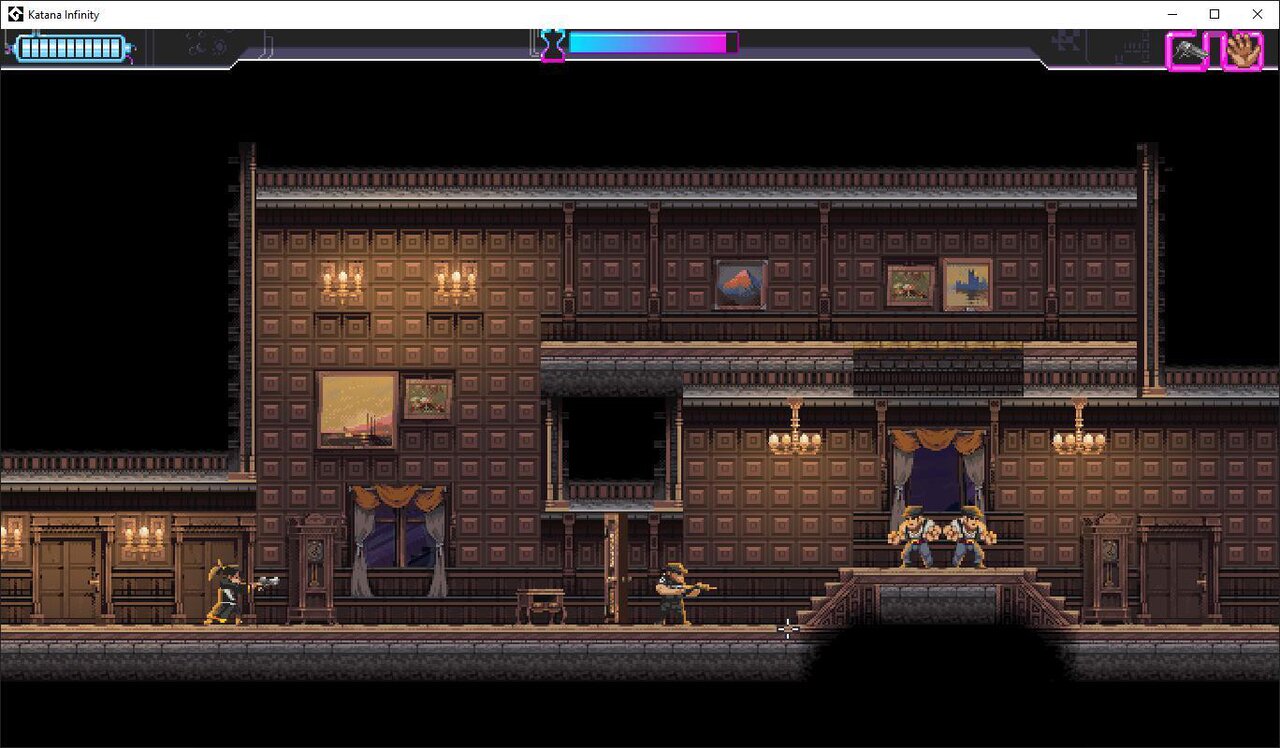Screen dimensions: 1280x748
Task: Click the white crosshair cursor on floor
Action: (788, 629)
